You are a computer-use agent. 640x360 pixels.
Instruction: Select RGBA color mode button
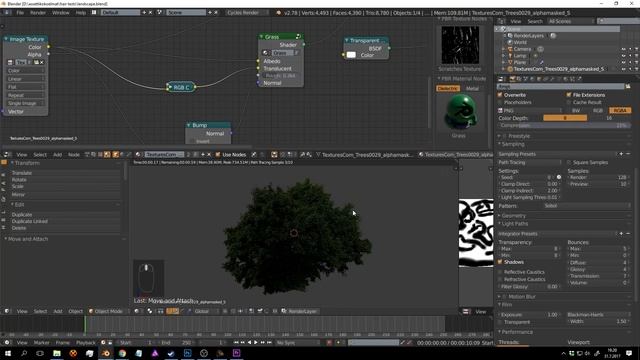tap(620, 110)
